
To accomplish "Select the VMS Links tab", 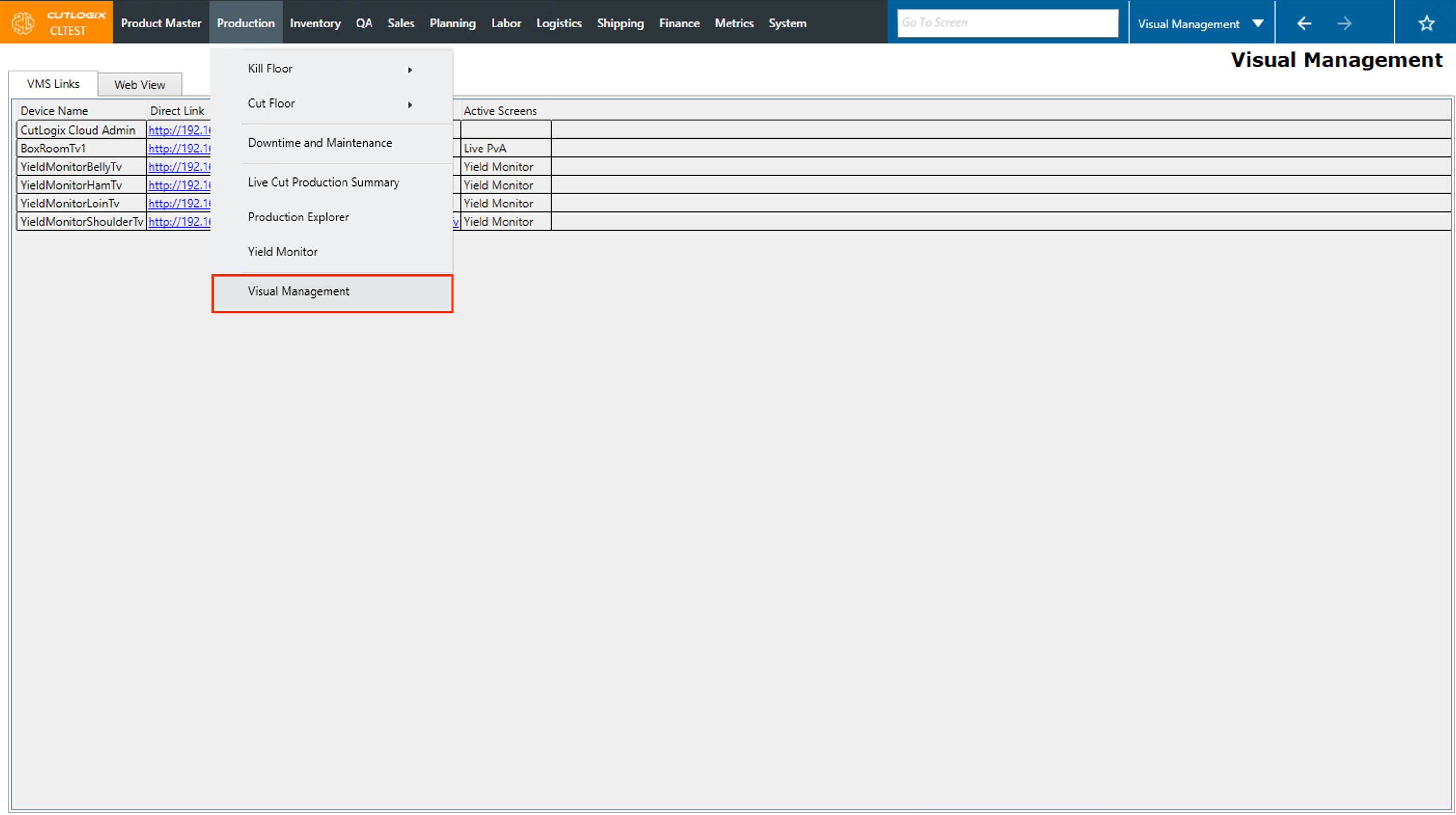I will click(53, 83).
